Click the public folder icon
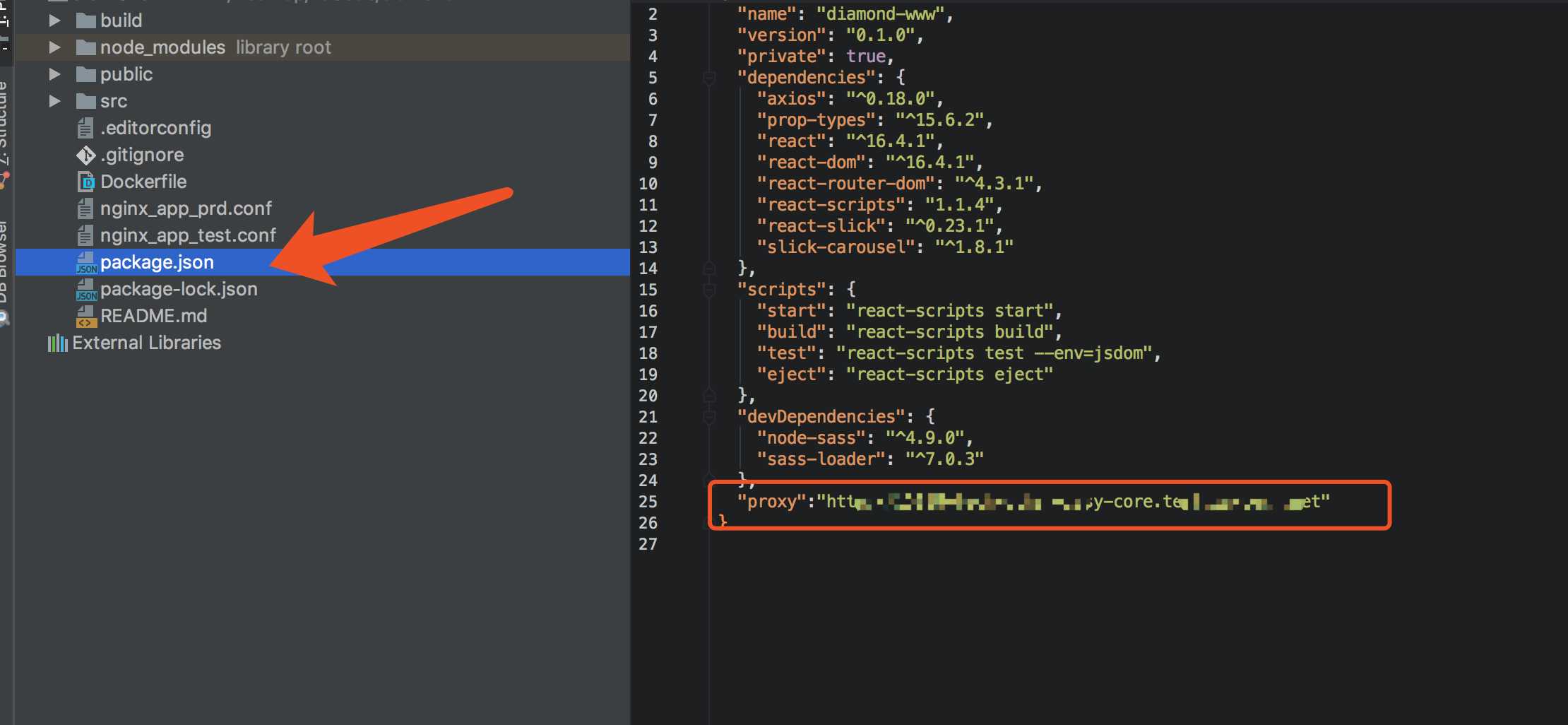 [85, 74]
